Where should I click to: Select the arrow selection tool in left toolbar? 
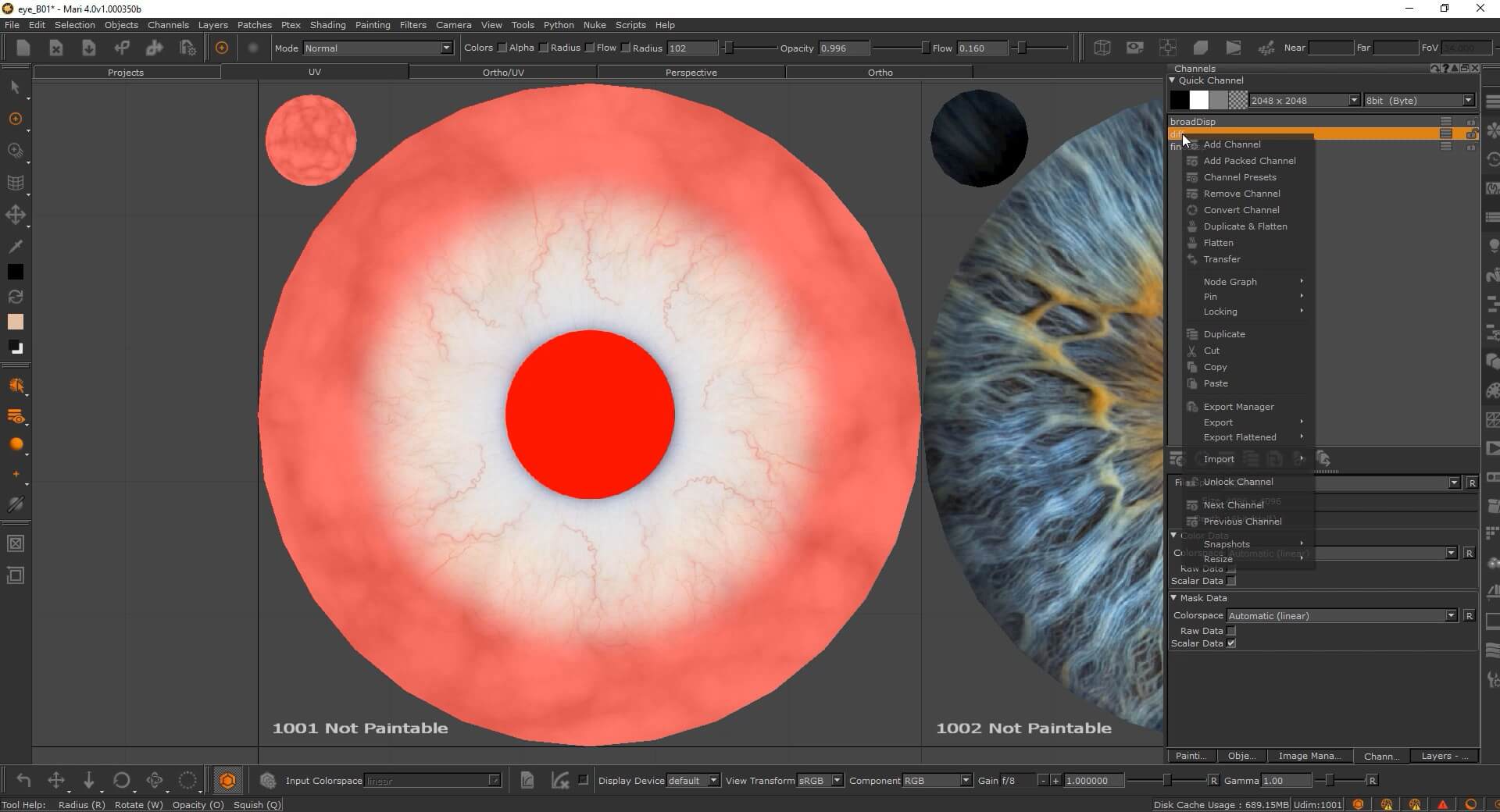[15, 87]
